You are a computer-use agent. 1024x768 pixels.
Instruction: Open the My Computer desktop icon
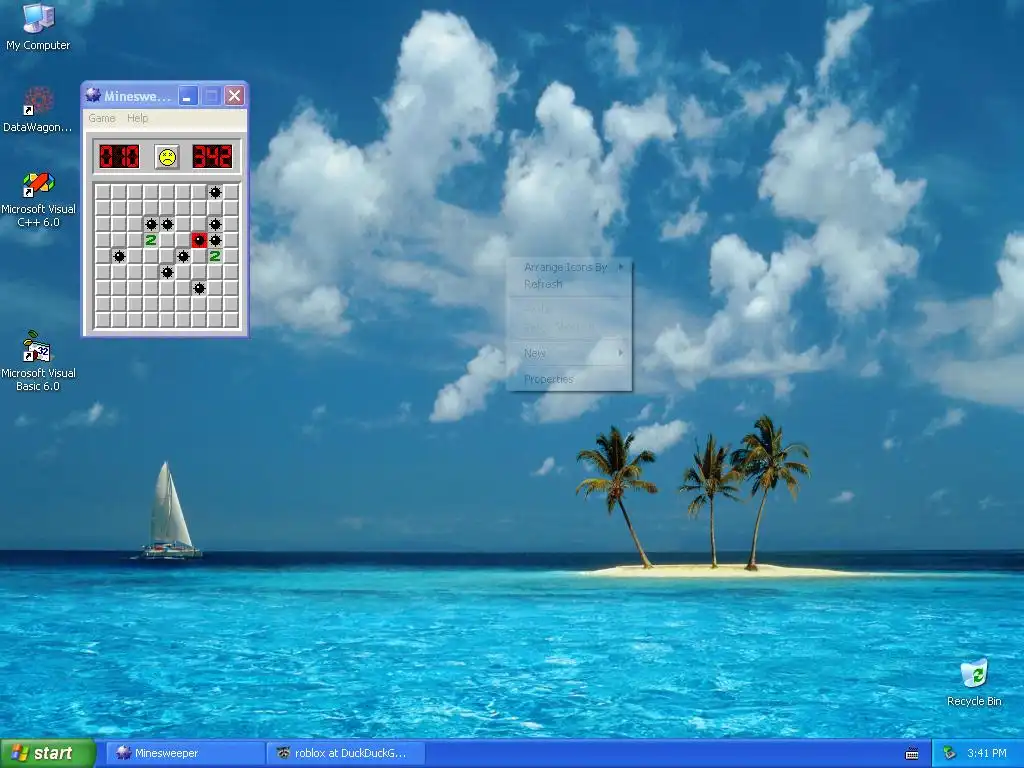point(38,27)
